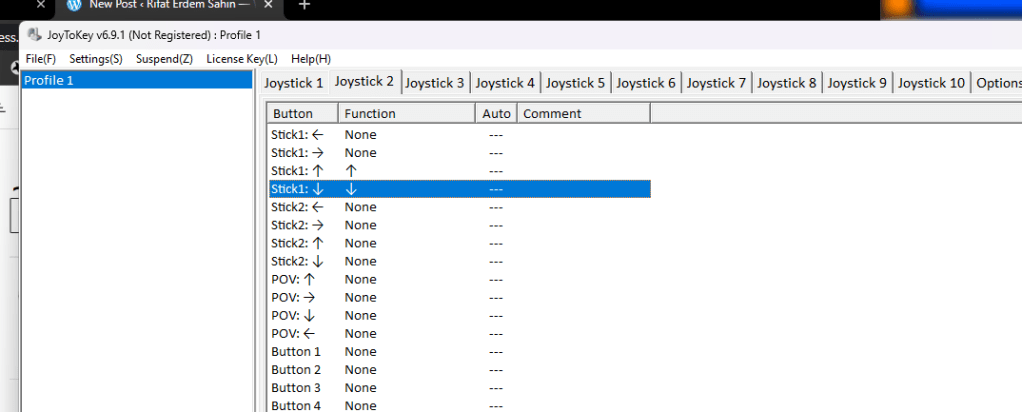Select Profile 1 in profile list
This screenshot has height=412, width=1022.
pos(137,80)
